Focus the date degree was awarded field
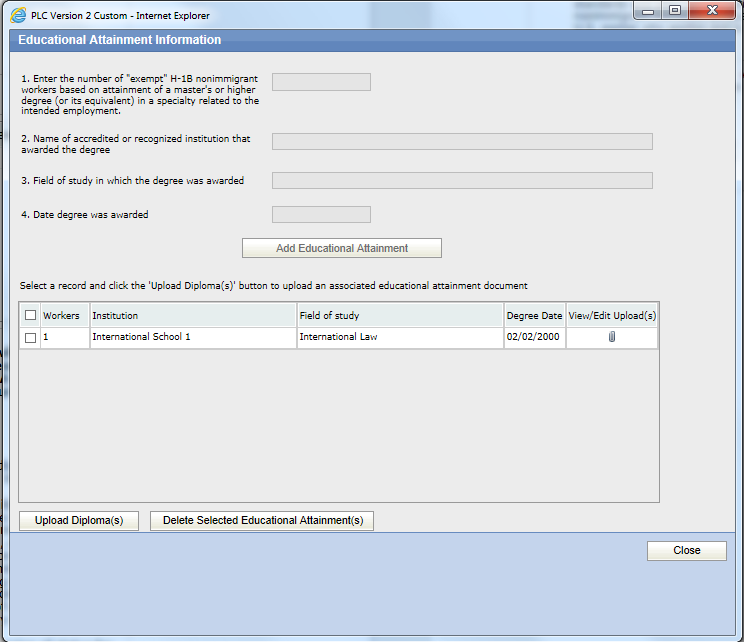This screenshot has width=744, height=642. coord(321,214)
